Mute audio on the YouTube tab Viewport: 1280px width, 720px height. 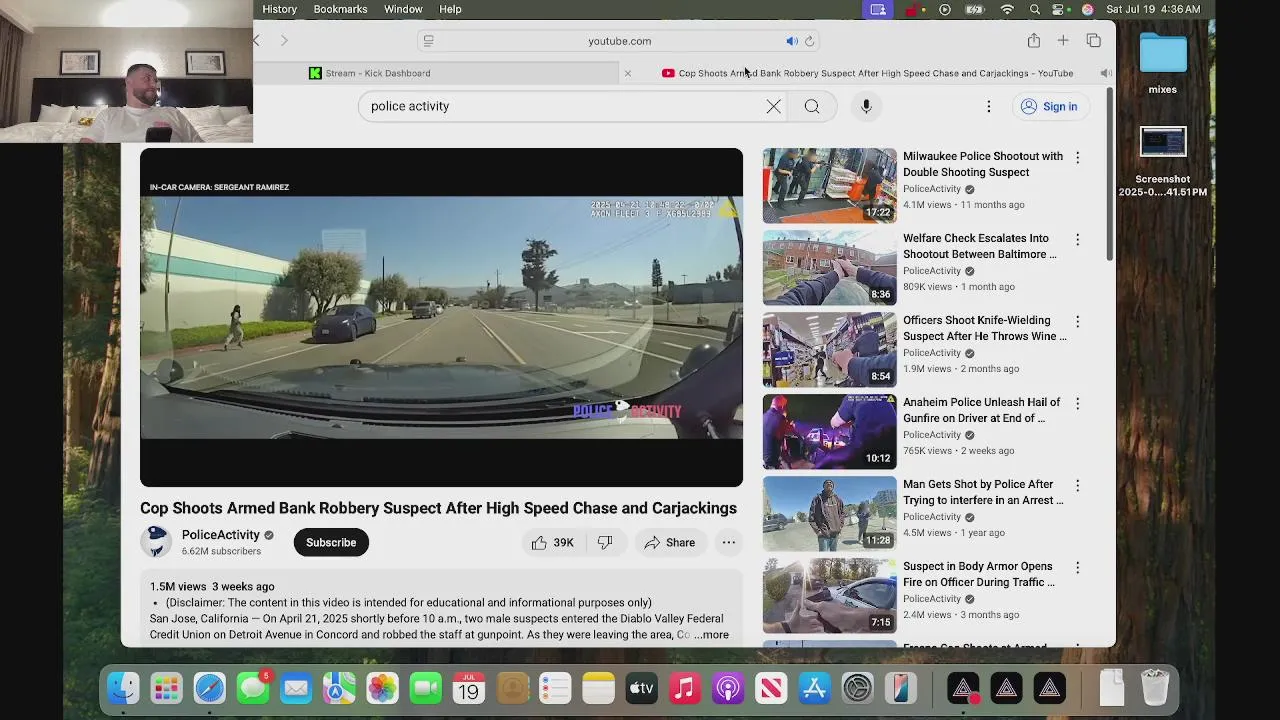tap(1105, 73)
